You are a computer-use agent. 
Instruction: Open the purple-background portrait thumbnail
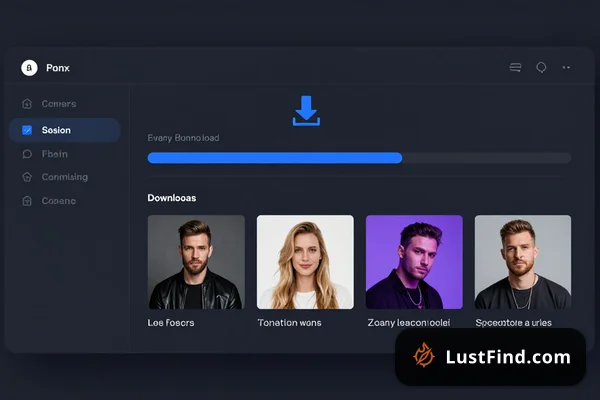click(x=414, y=262)
